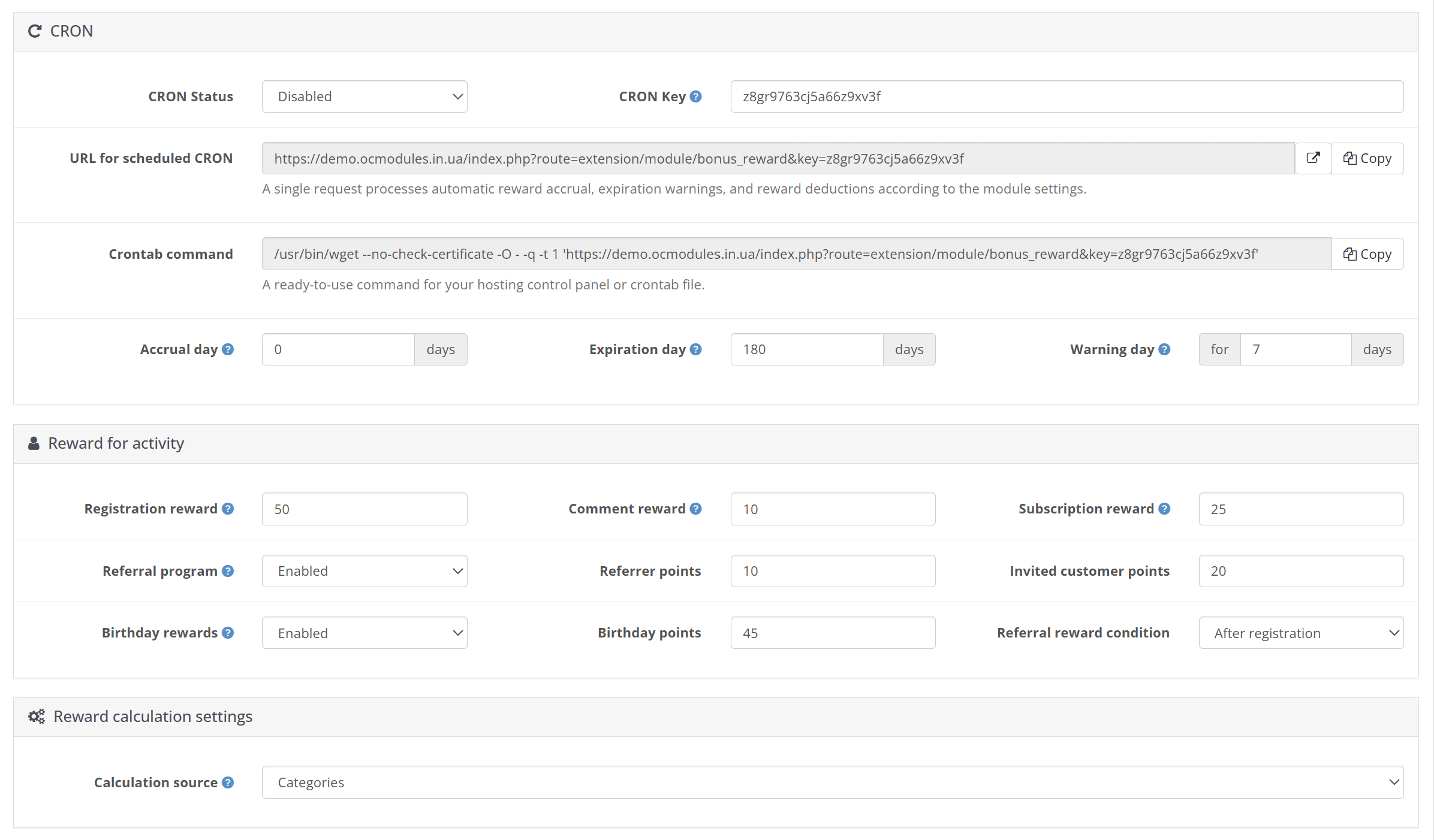Click help icon beside Birthday rewards
Viewport: 1434px width, 840px height.
coord(228,633)
